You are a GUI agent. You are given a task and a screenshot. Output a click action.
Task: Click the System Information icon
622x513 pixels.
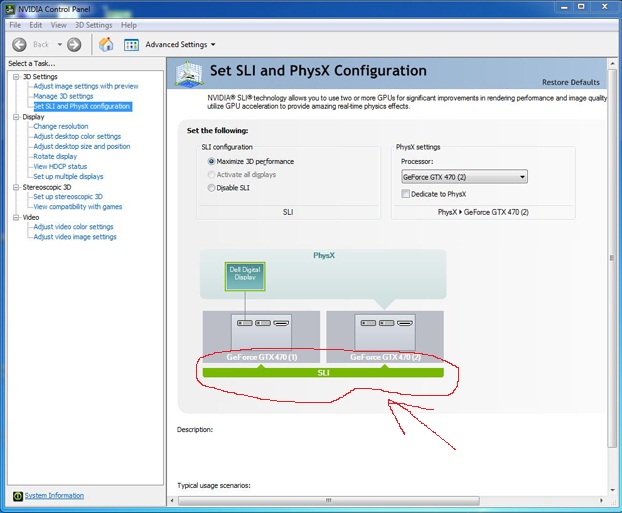18,496
